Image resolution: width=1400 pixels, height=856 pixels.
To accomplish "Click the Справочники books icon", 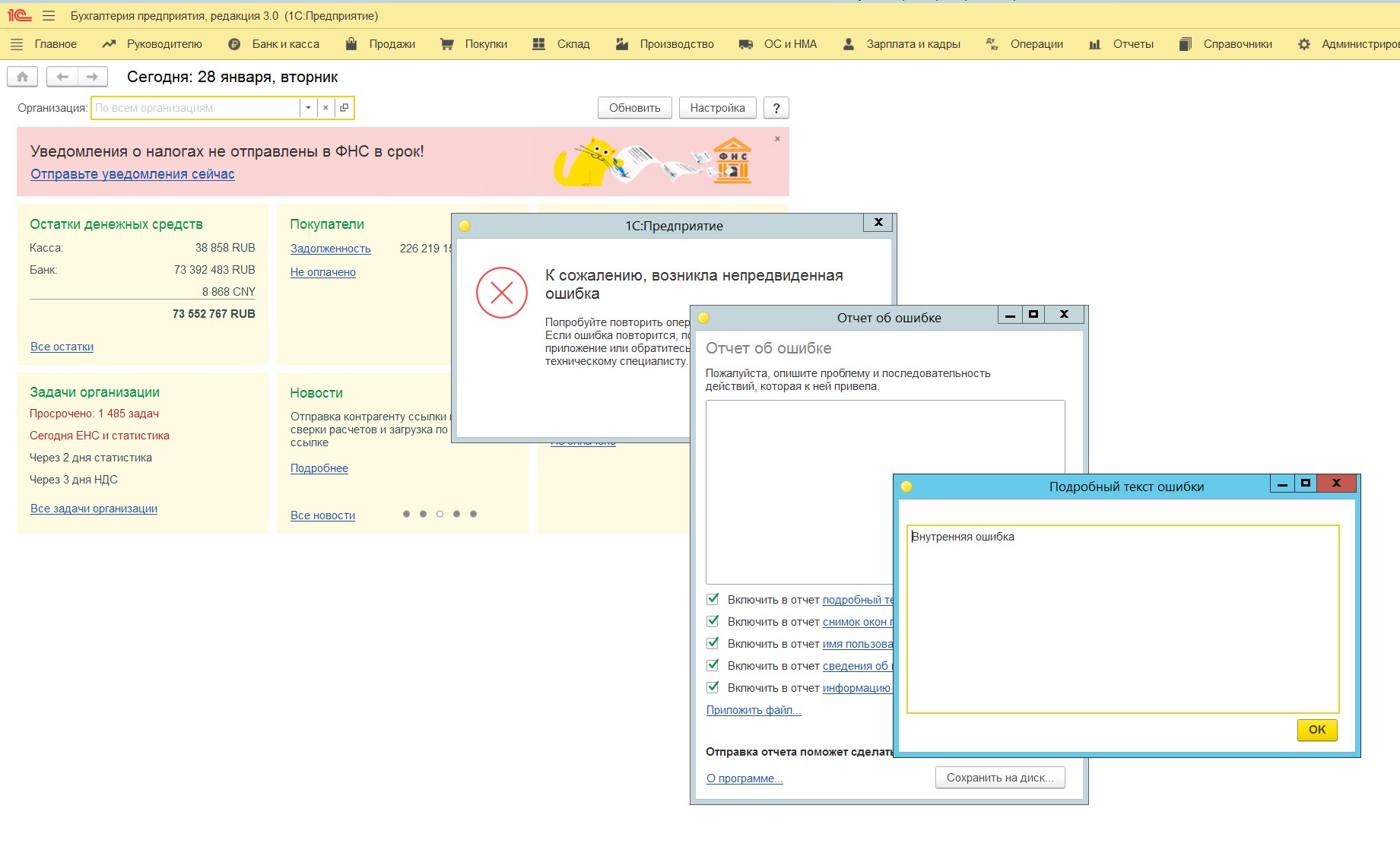I will [1185, 44].
